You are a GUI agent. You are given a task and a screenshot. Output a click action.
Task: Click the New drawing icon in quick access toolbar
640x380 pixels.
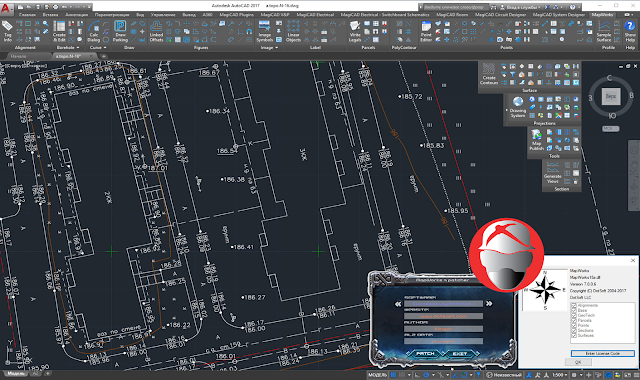20,7
